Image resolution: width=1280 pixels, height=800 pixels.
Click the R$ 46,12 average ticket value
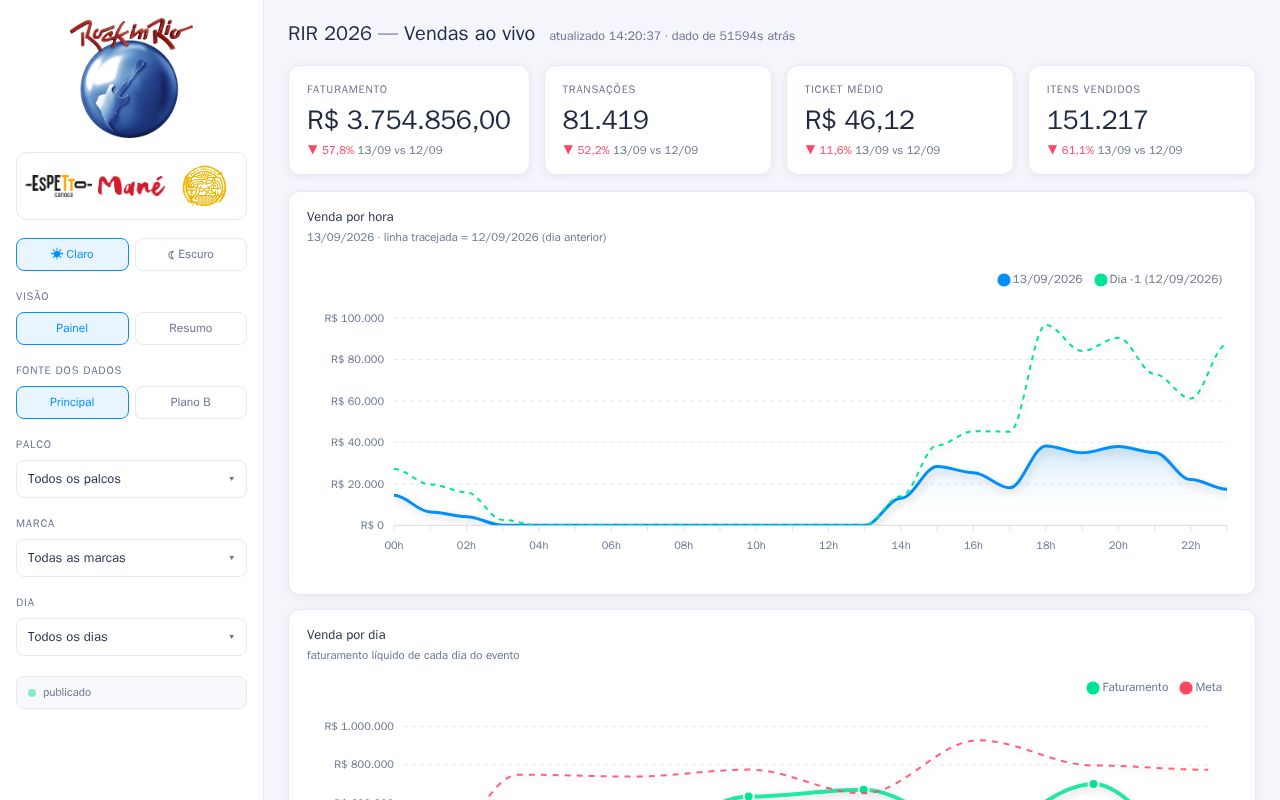pos(860,120)
